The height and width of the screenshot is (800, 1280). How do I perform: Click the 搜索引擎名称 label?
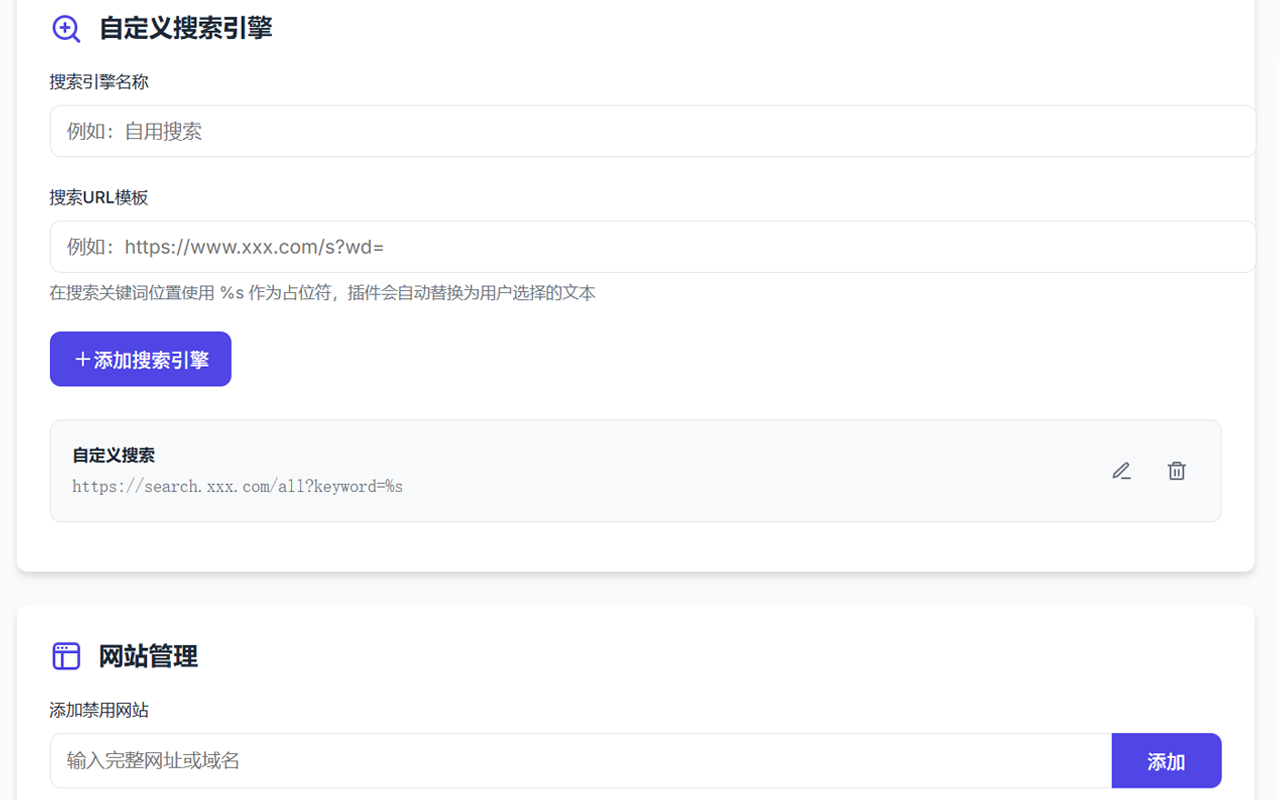pyautogui.click(x=99, y=82)
